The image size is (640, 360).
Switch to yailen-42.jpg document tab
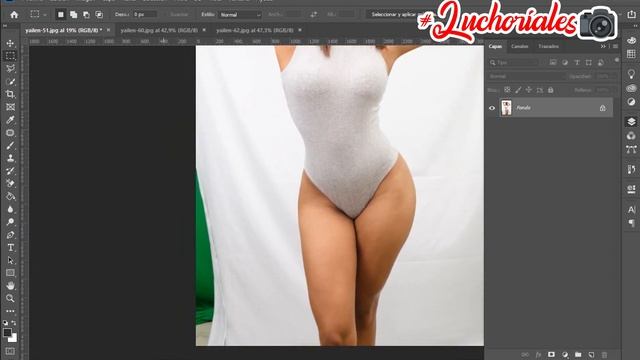[255, 30]
